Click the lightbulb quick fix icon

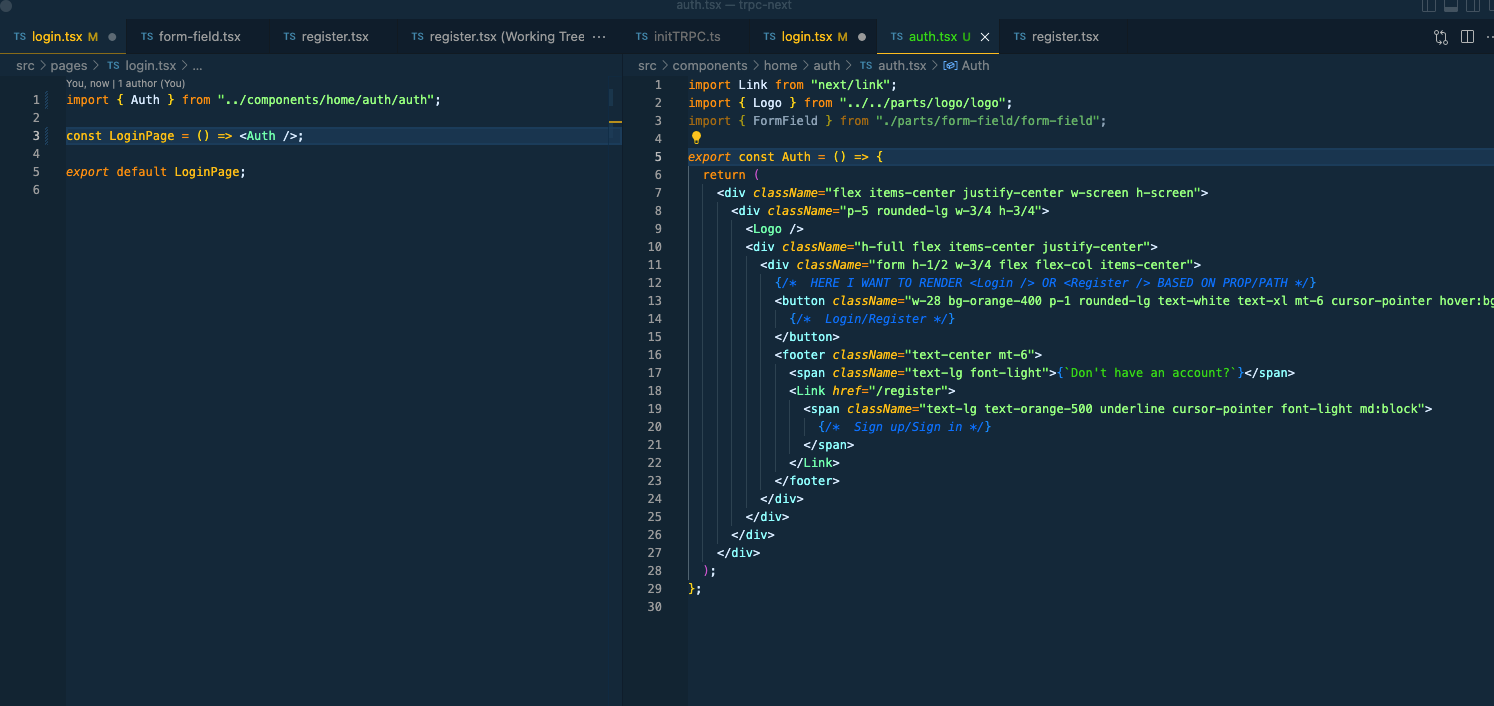pyautogui.click(x=696, y=138)
